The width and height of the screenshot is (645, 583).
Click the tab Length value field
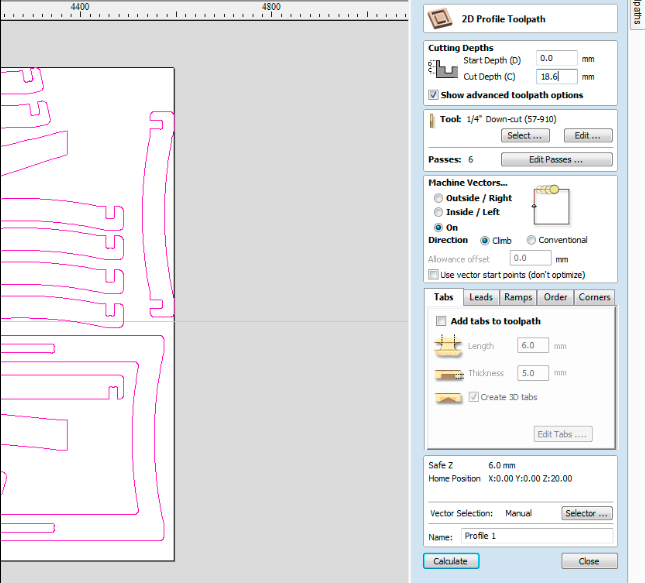(533, 345)
